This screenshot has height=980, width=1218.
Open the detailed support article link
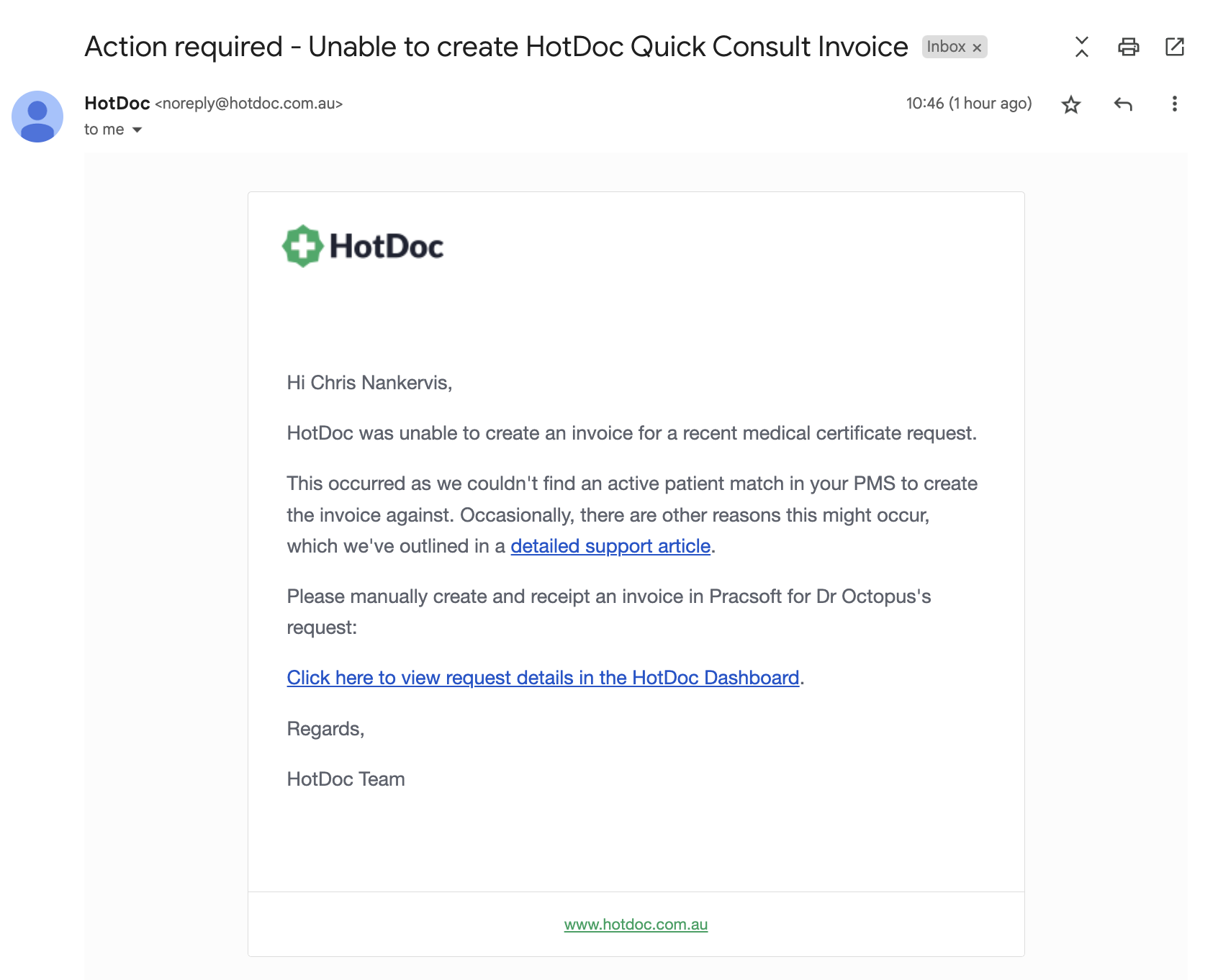click(610, 546)
